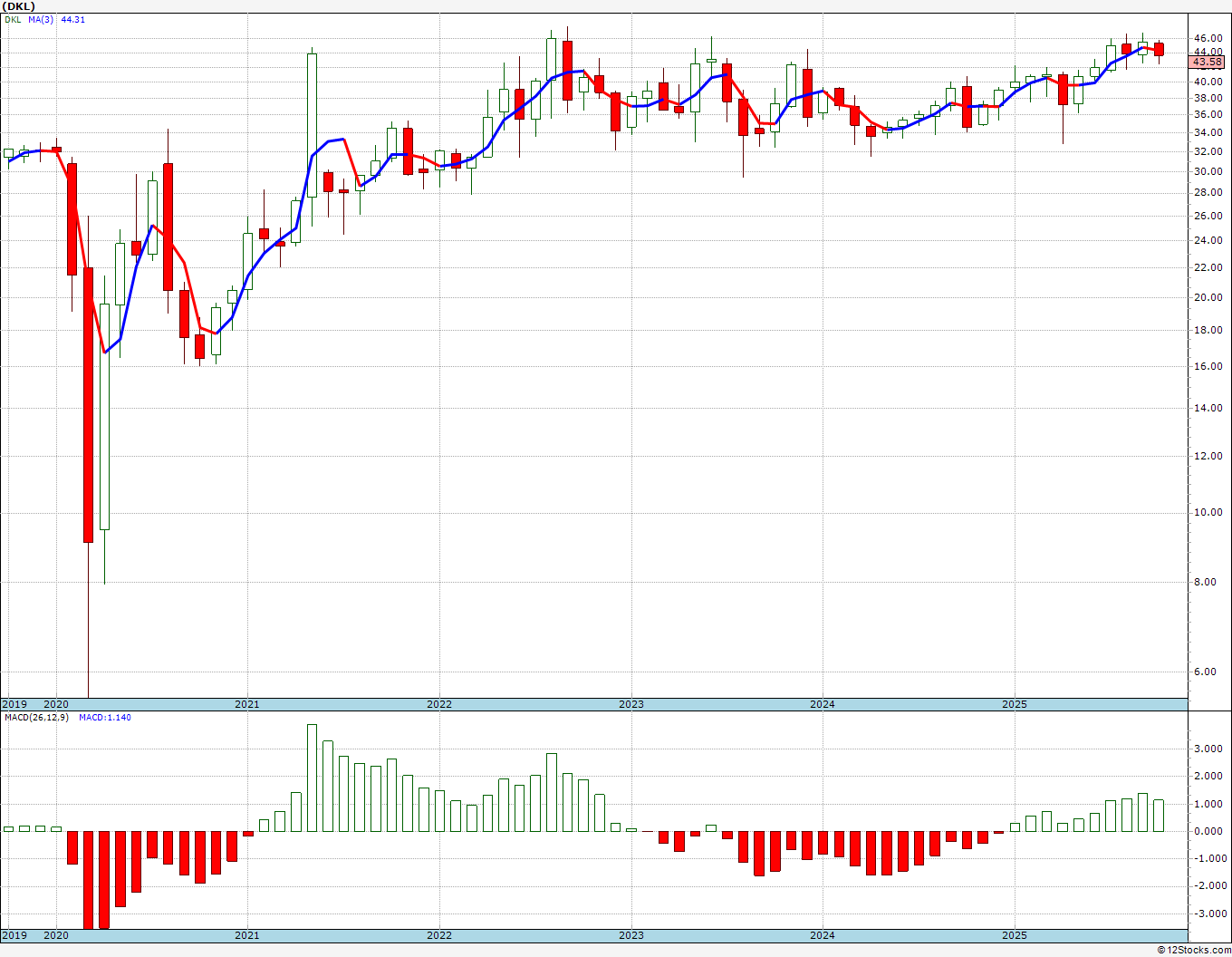Click 2021 on the price chart time axis
The height and width of the screenshot is (957, 1232).
pos(247,704)
